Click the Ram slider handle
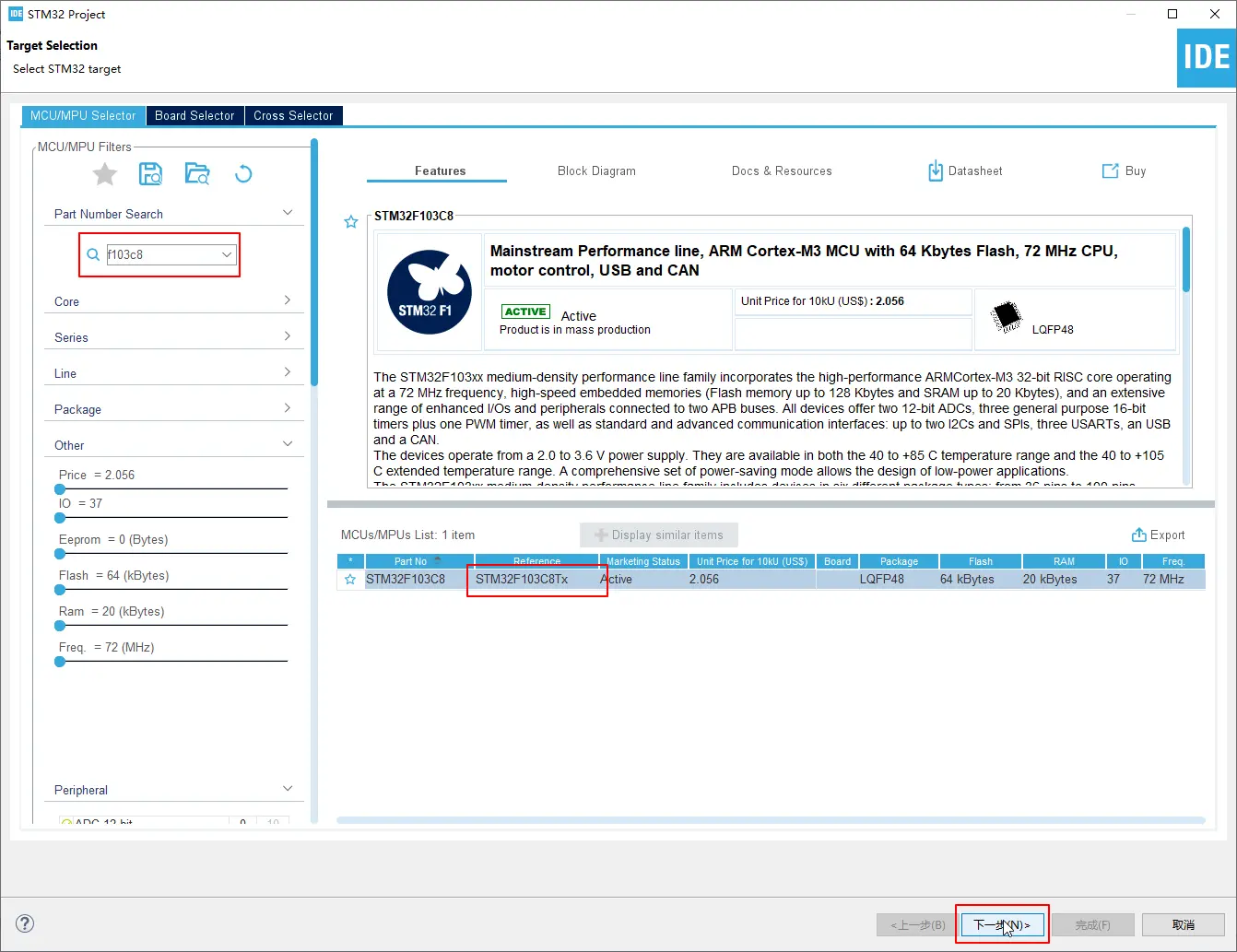The height and width of the screenshot is (952, 1237). [60, 626]
